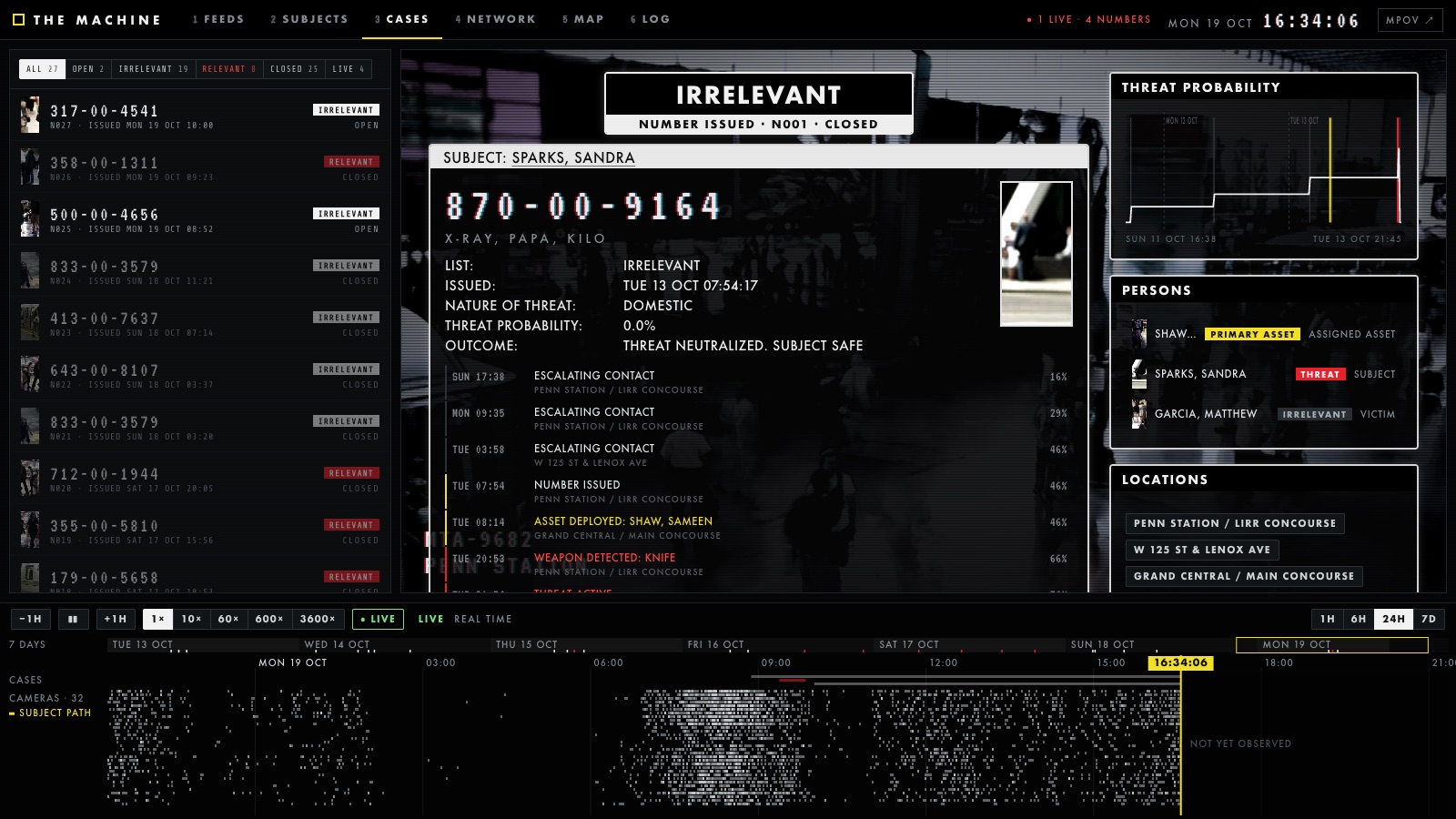The image size is (1456, 819).
Task: Filter cases by All 27
Action: 42,69
